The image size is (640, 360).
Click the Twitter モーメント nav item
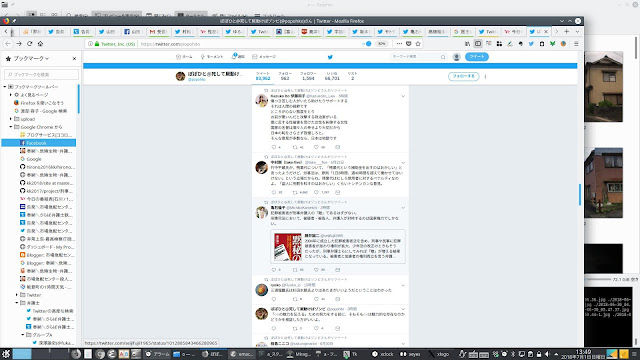coord(212,57)
